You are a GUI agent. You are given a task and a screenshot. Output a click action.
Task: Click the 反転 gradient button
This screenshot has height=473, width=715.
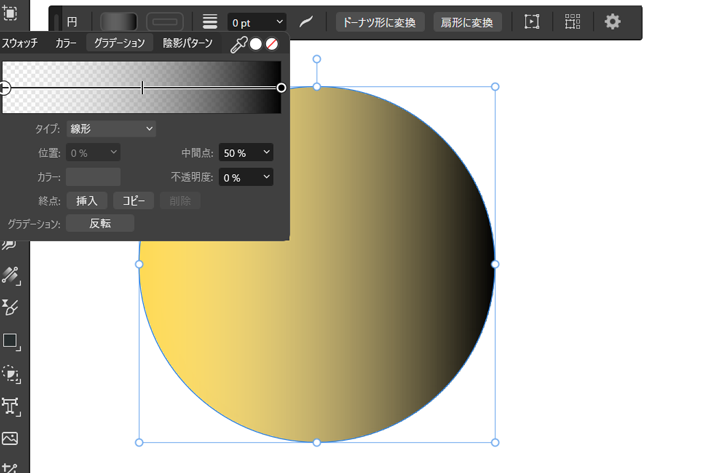point(100,224)
